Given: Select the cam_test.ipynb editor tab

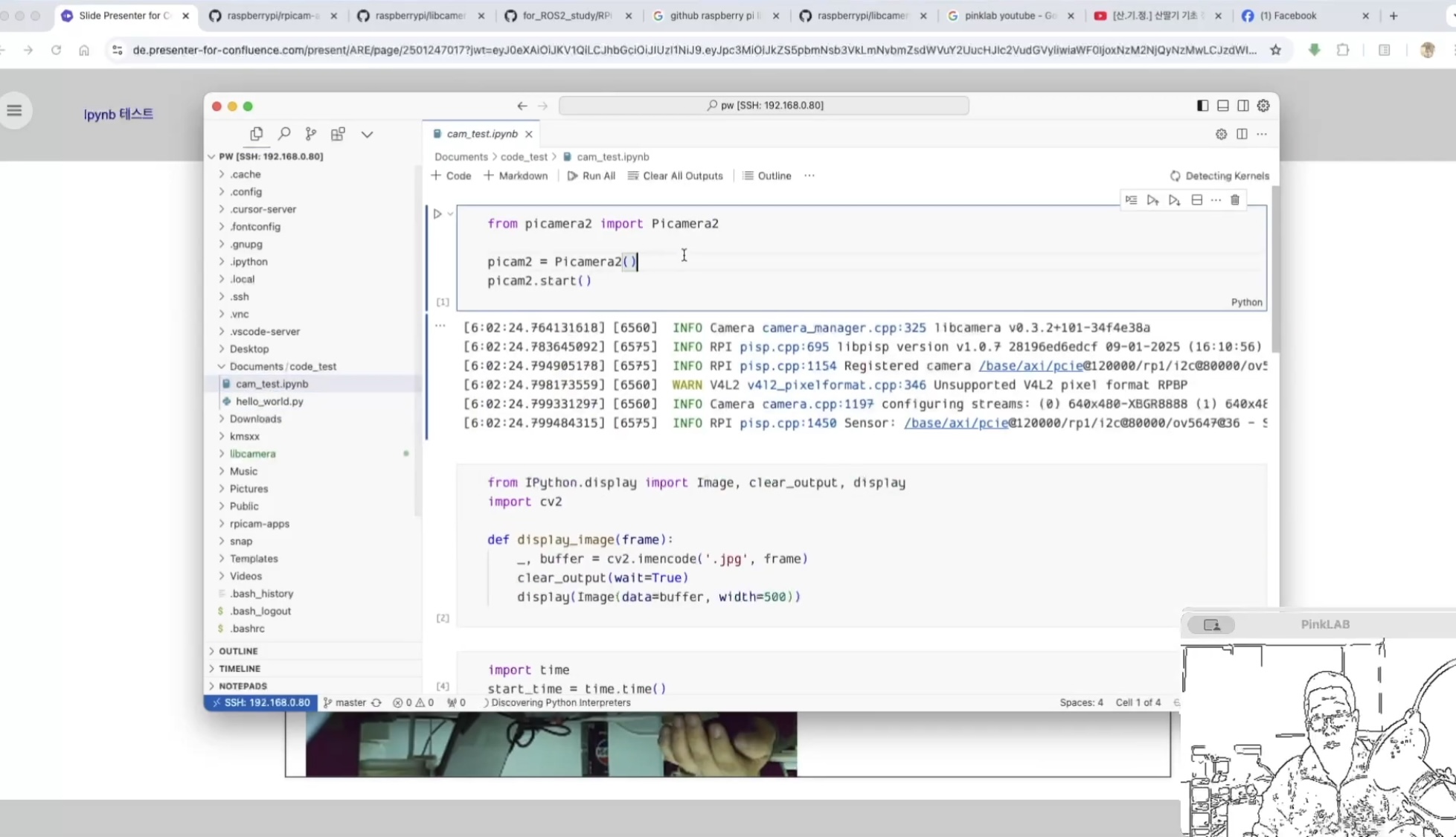Looking at the screenshot, I should point(481,134).
